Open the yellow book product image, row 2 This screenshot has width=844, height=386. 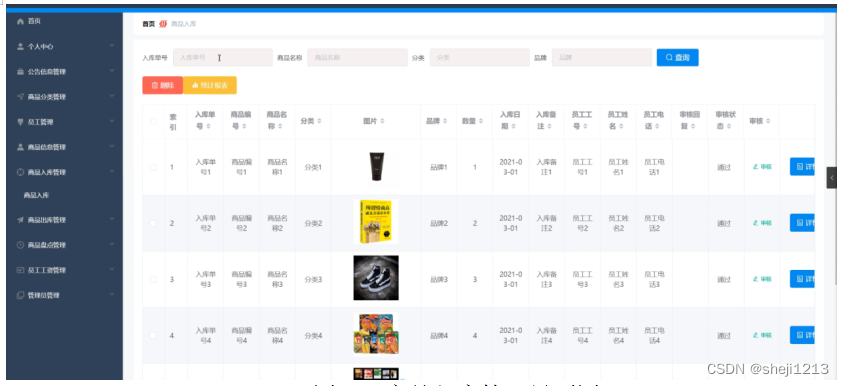pos(376,222)
